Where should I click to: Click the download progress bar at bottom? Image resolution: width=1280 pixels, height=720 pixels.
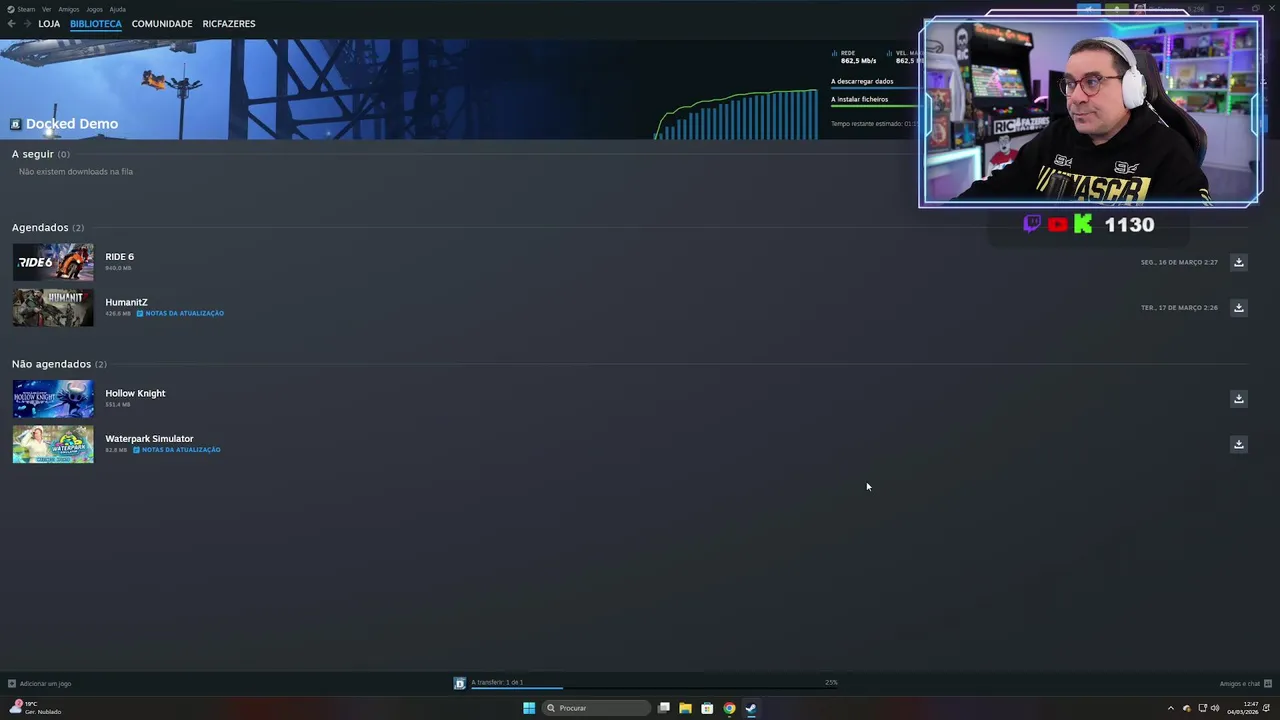pyautogui.click(x=654, y=686)
